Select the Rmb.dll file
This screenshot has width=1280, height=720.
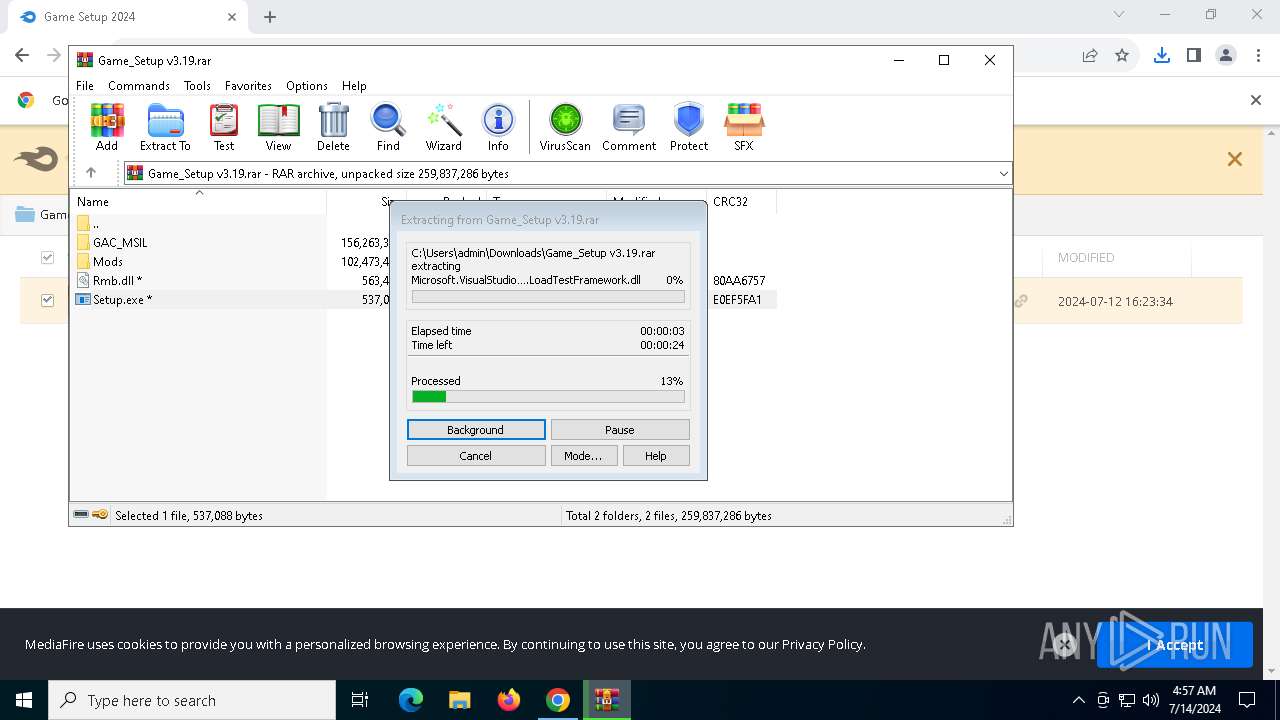click(x=117, y=281)
